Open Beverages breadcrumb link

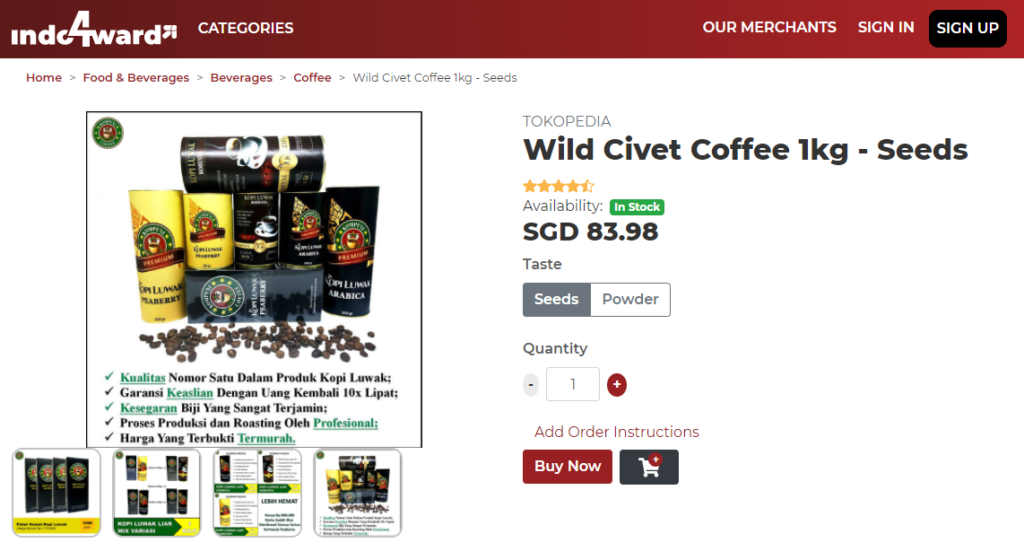pos(241,78)
